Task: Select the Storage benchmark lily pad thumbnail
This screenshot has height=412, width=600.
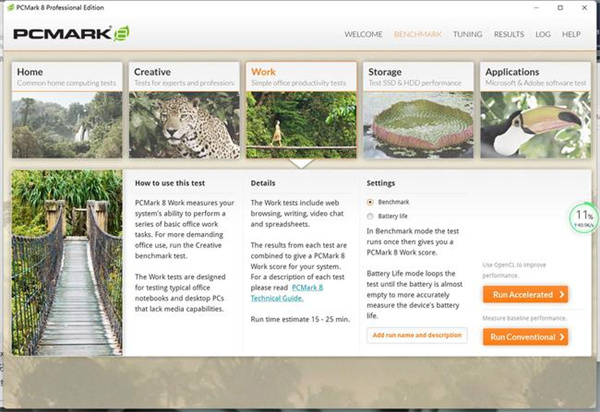Action: click(x=418, y=125)
